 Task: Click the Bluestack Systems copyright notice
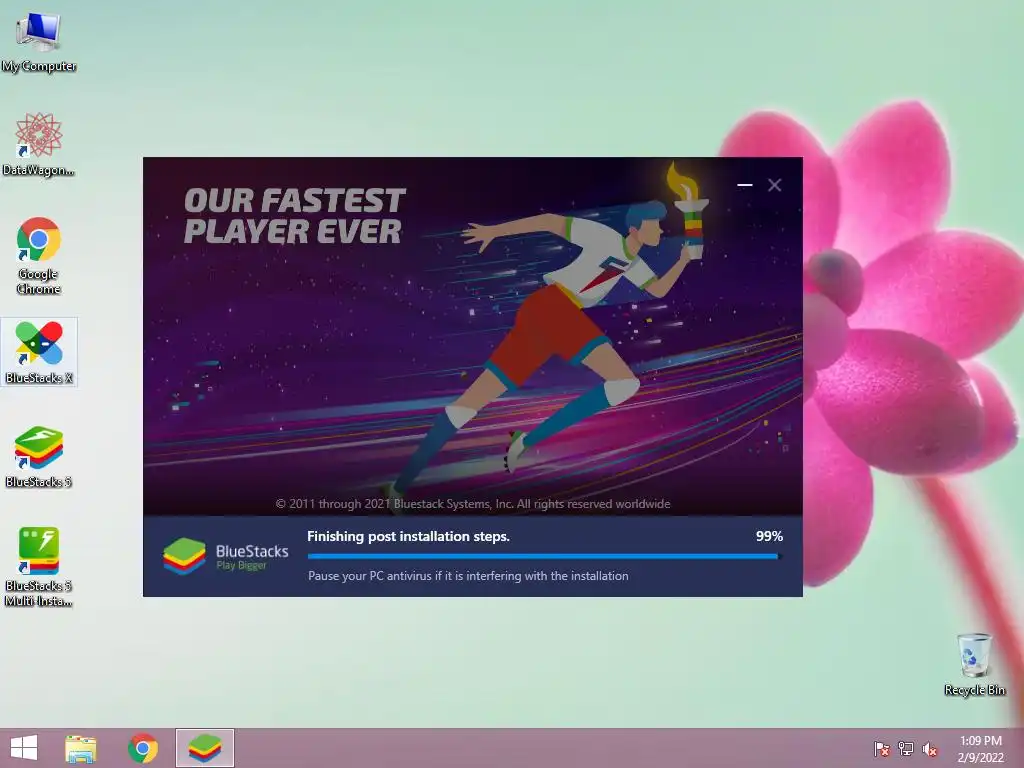pos(473,504)
